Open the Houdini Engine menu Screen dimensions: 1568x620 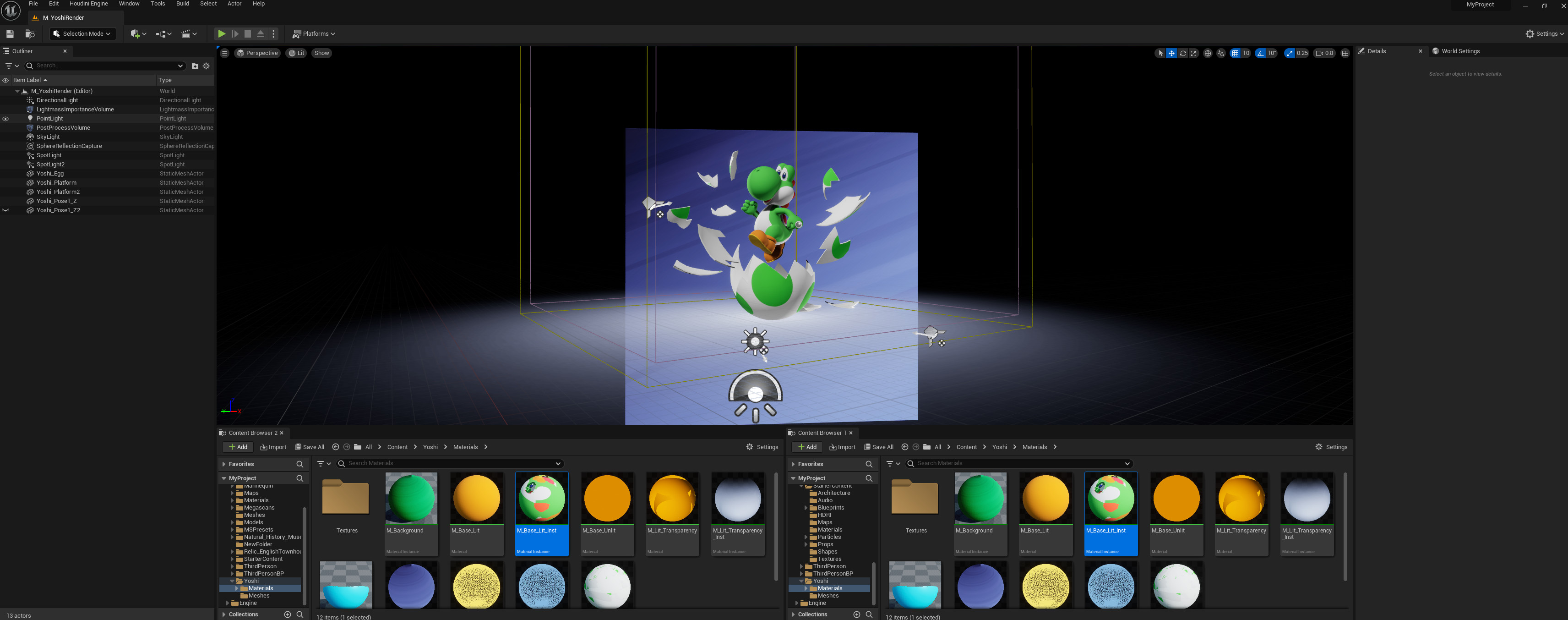tap(89, 4)
